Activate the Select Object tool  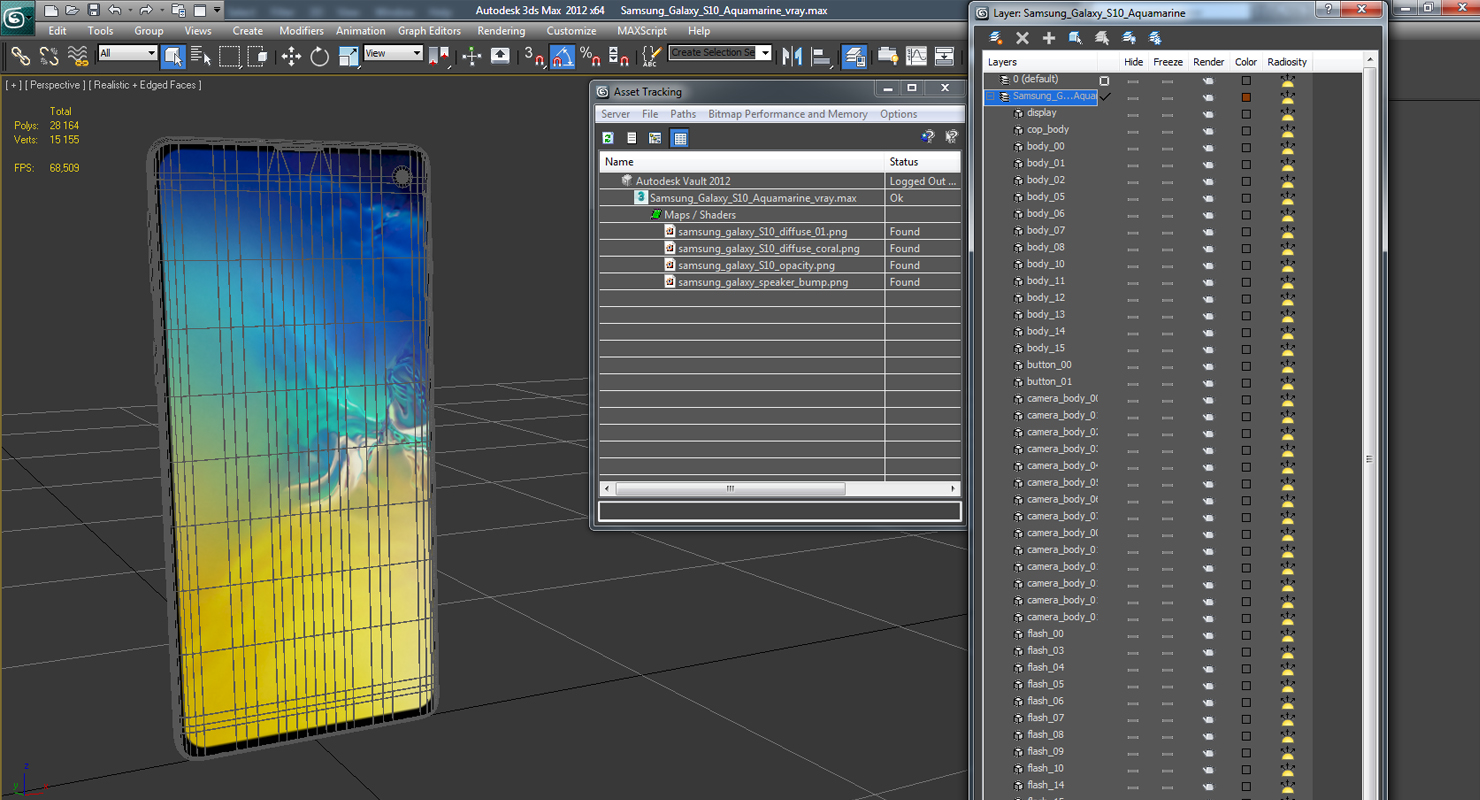pyautogui.click(x=173, y=56)
